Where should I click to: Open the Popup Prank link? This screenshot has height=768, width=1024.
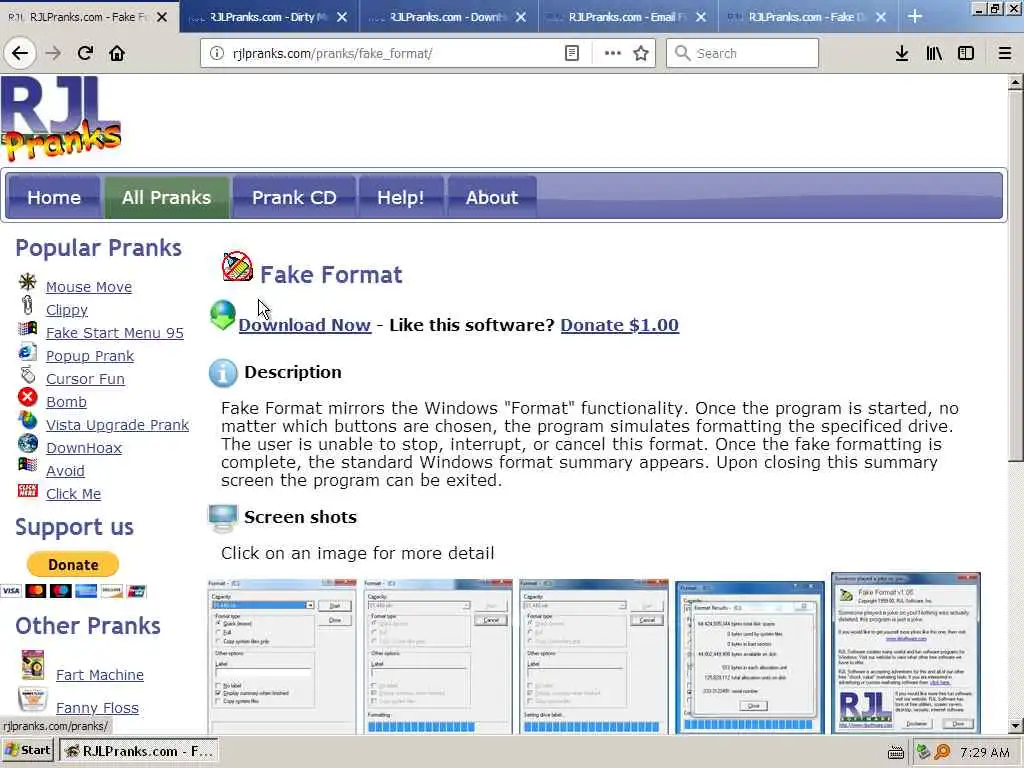(89, 356)
